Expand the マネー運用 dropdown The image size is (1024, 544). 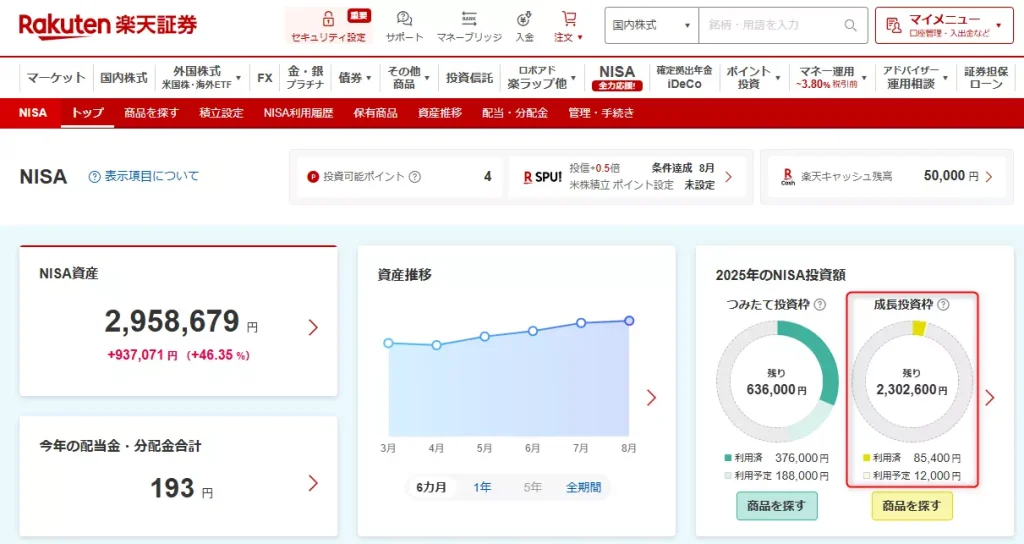864,78
